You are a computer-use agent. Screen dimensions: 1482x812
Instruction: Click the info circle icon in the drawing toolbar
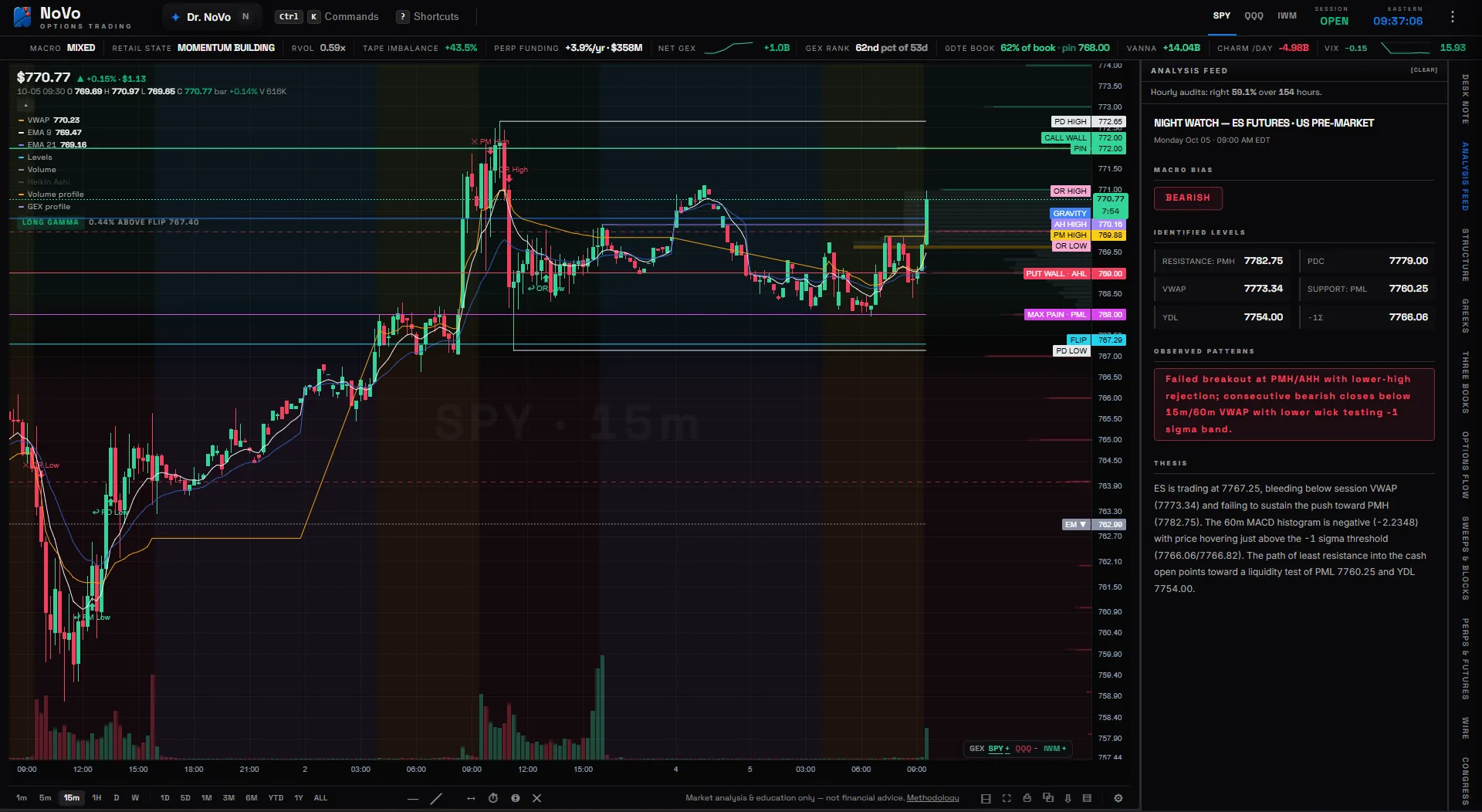pos(515,798)
